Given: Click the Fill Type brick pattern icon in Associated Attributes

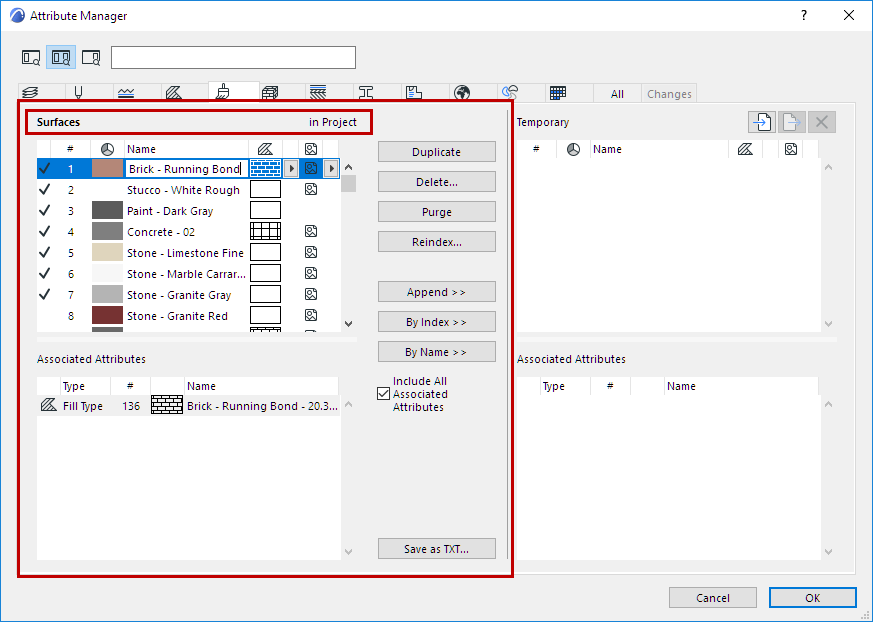Looking at the screenshot, I should tap(166, 405).
